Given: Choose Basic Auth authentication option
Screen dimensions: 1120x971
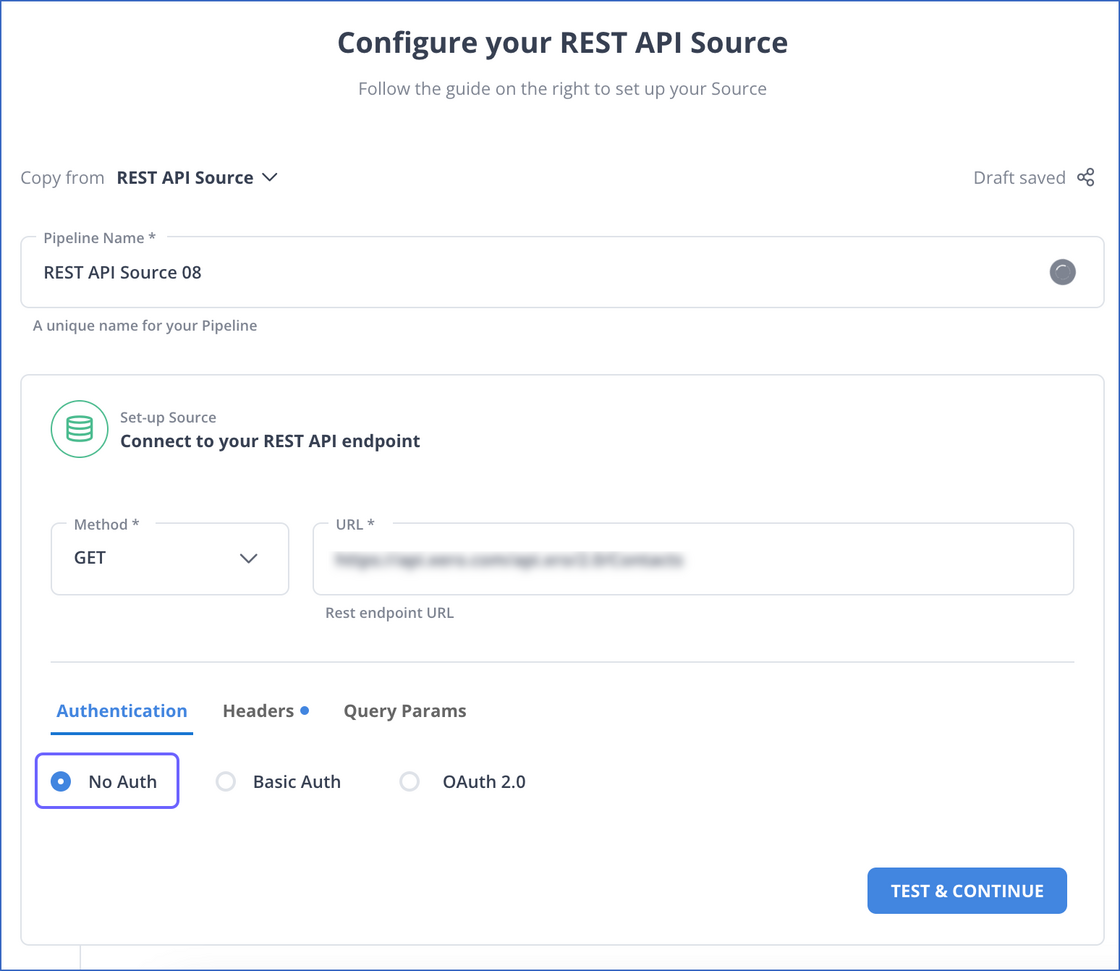Looking at the screenshot, I should pyautogui.click(x=226, y=781).
